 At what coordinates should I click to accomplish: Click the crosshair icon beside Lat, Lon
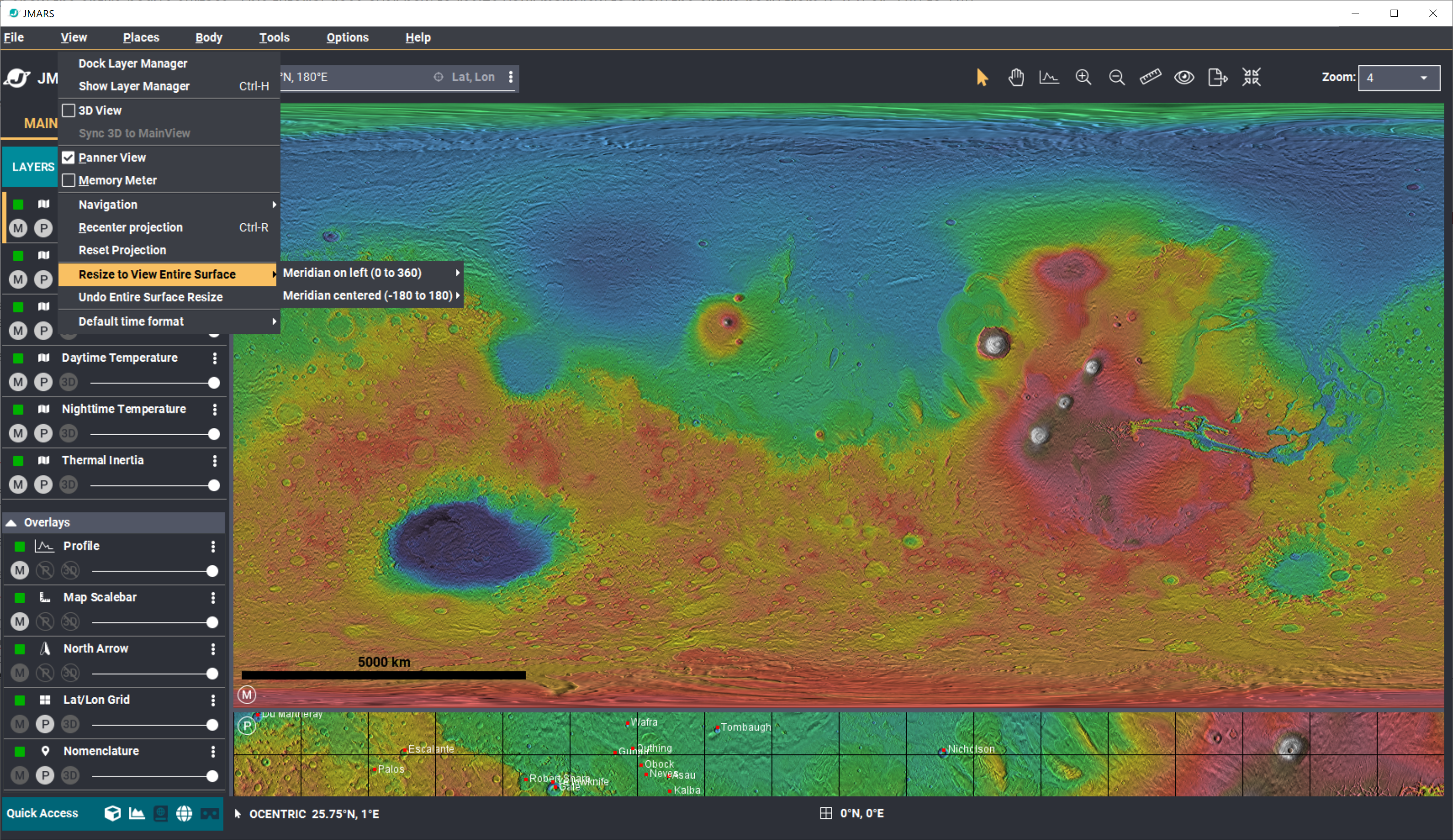[438, 77]
